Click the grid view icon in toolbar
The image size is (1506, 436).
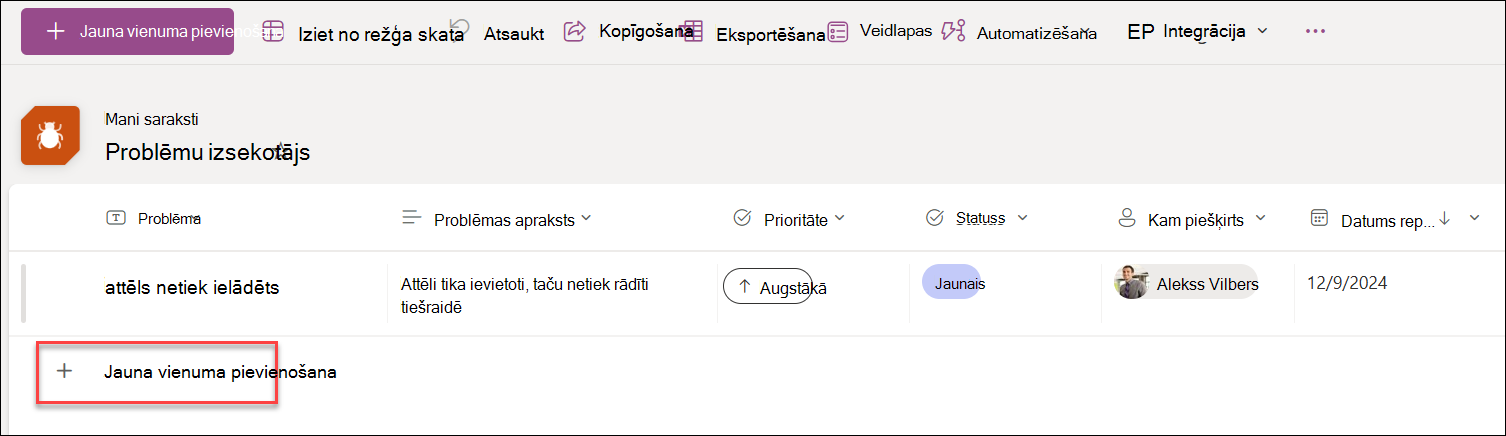273,31
